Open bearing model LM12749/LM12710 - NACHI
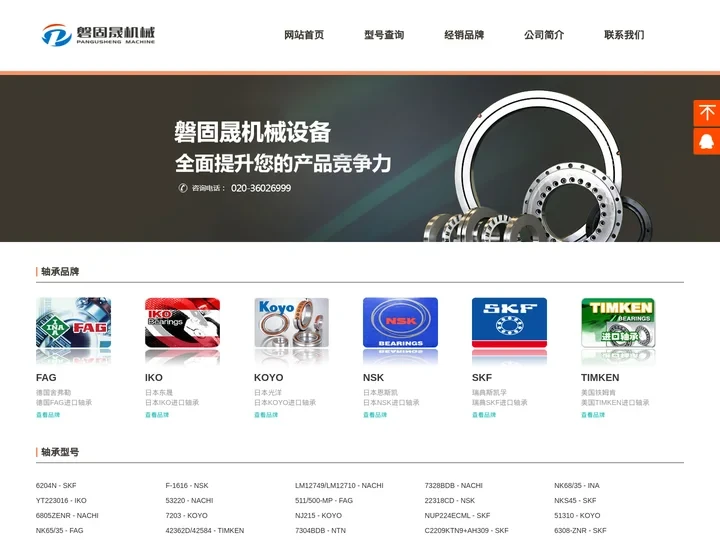Screen dimensions: 720x540 pos(339,485)
